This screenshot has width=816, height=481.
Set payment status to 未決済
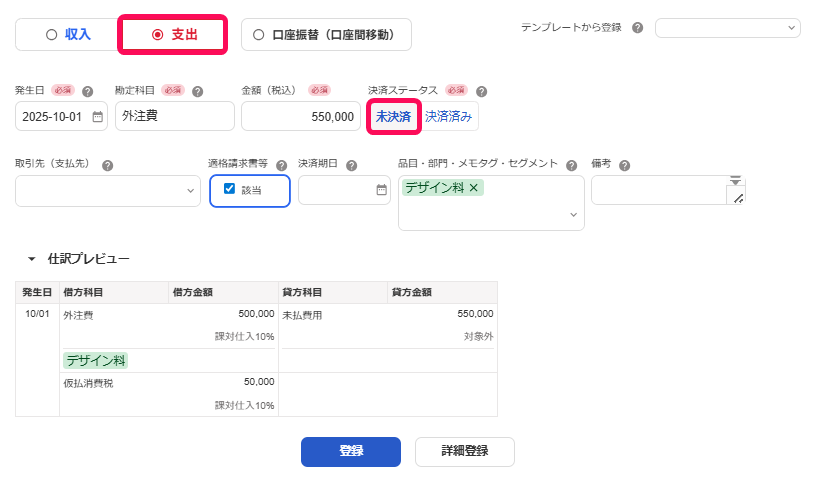click(393, 117)
